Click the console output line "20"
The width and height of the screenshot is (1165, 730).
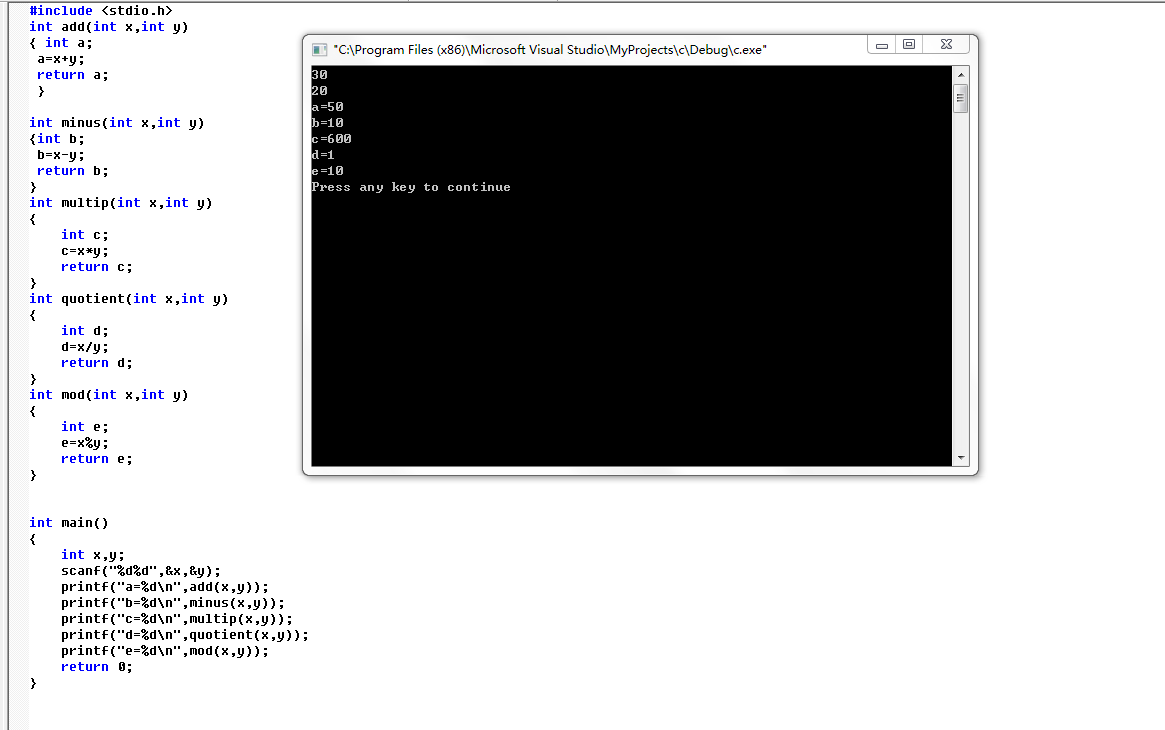pos(319,91)
